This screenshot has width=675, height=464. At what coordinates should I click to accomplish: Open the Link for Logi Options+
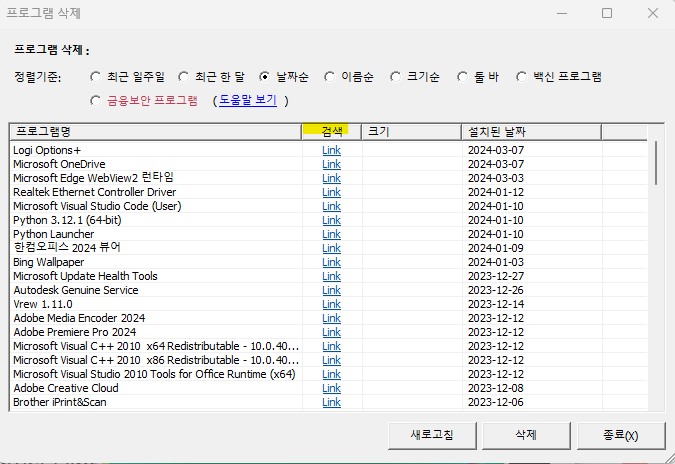331,150
